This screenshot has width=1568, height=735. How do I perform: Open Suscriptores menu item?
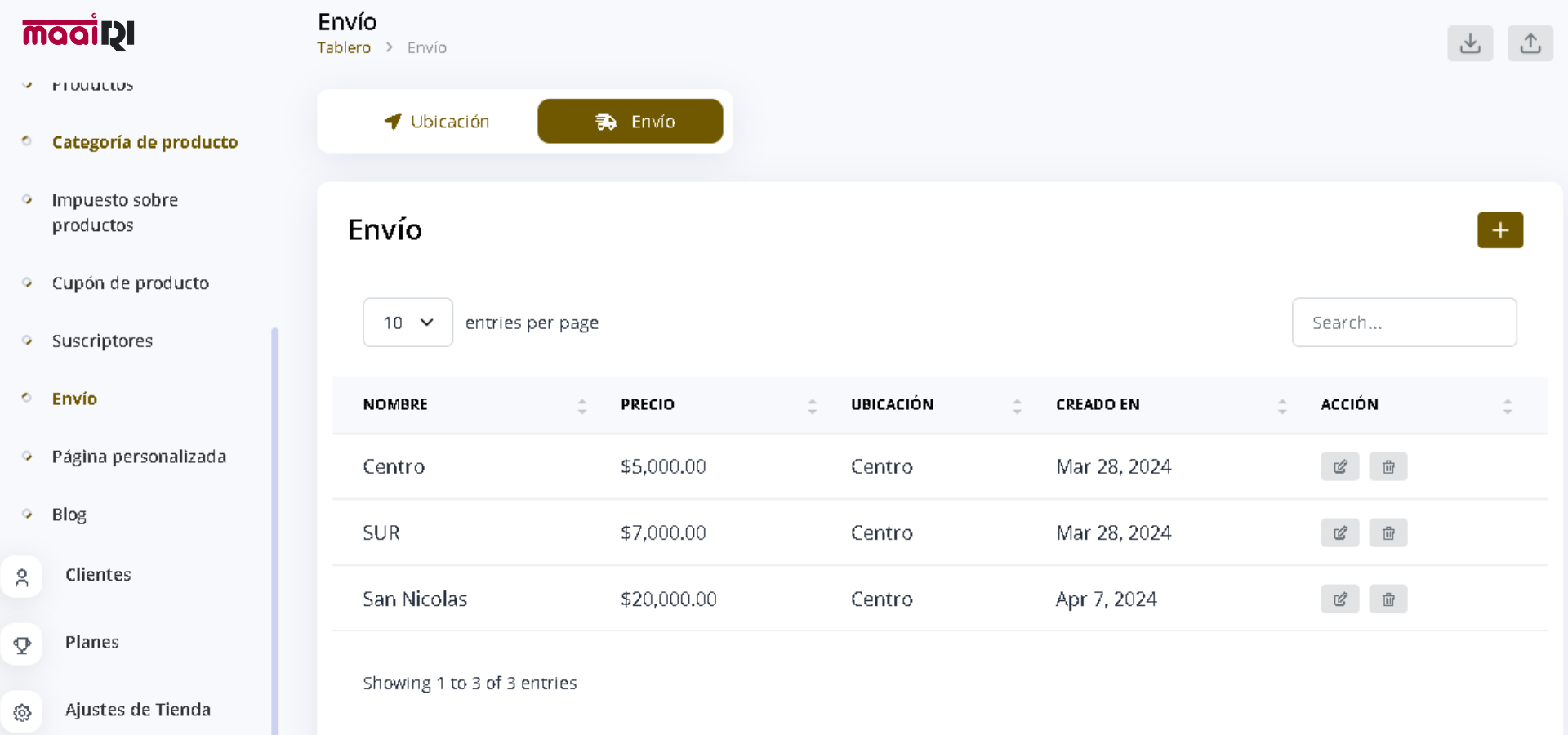102,341
